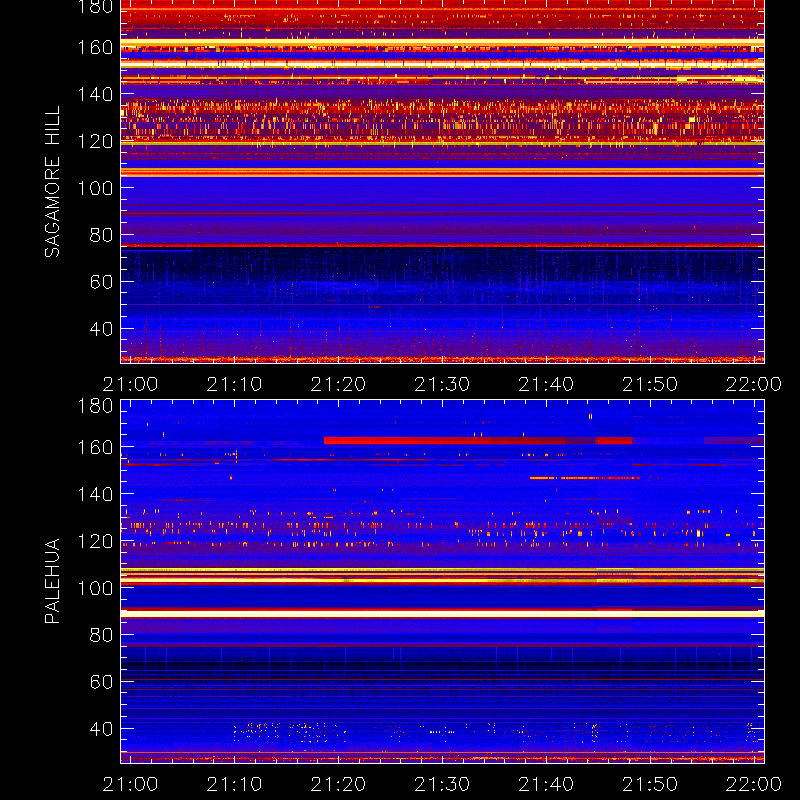This screenshot has width=800, height=800.
Task: Select the Sagamore Hill spectrogram plot
Action: [x=442, y=182]
